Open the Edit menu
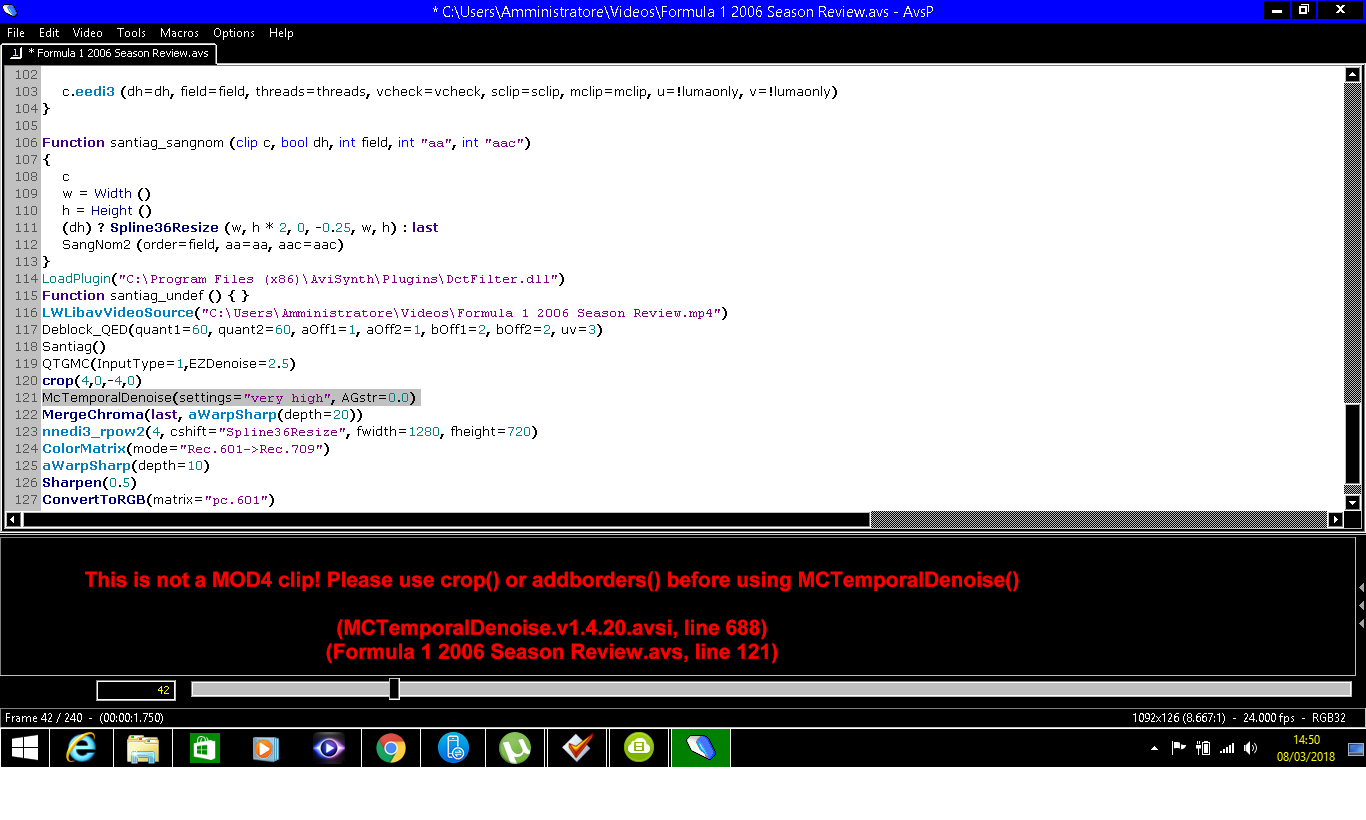The height and width of the screenshot is (820, 1366). pos(49,33)
